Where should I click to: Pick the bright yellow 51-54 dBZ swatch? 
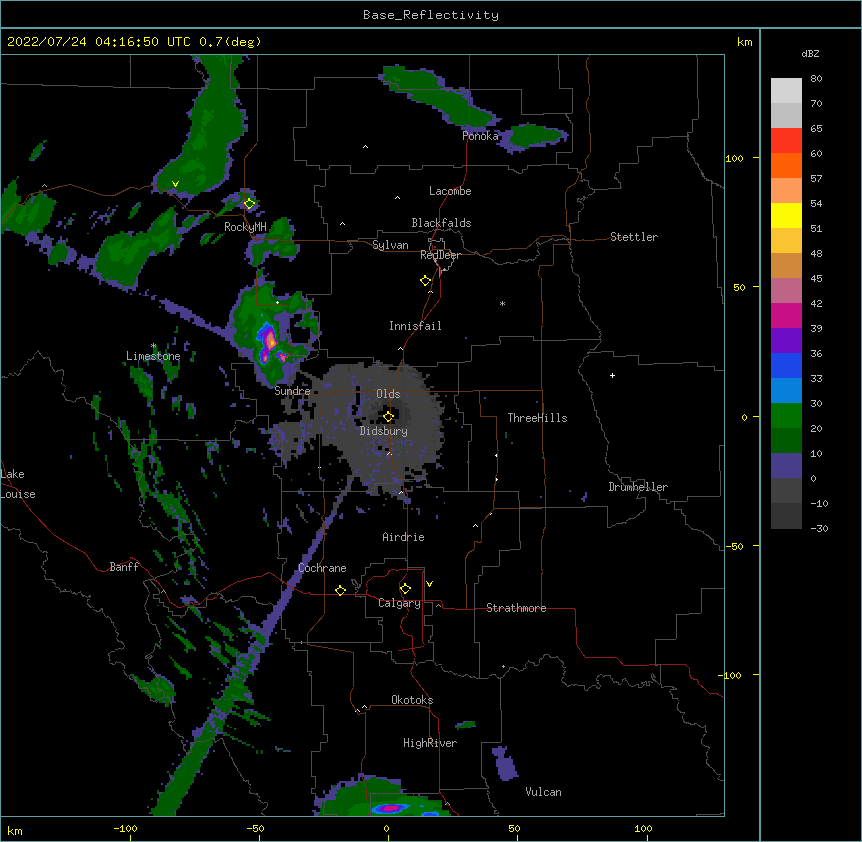[x=786, y=215]
